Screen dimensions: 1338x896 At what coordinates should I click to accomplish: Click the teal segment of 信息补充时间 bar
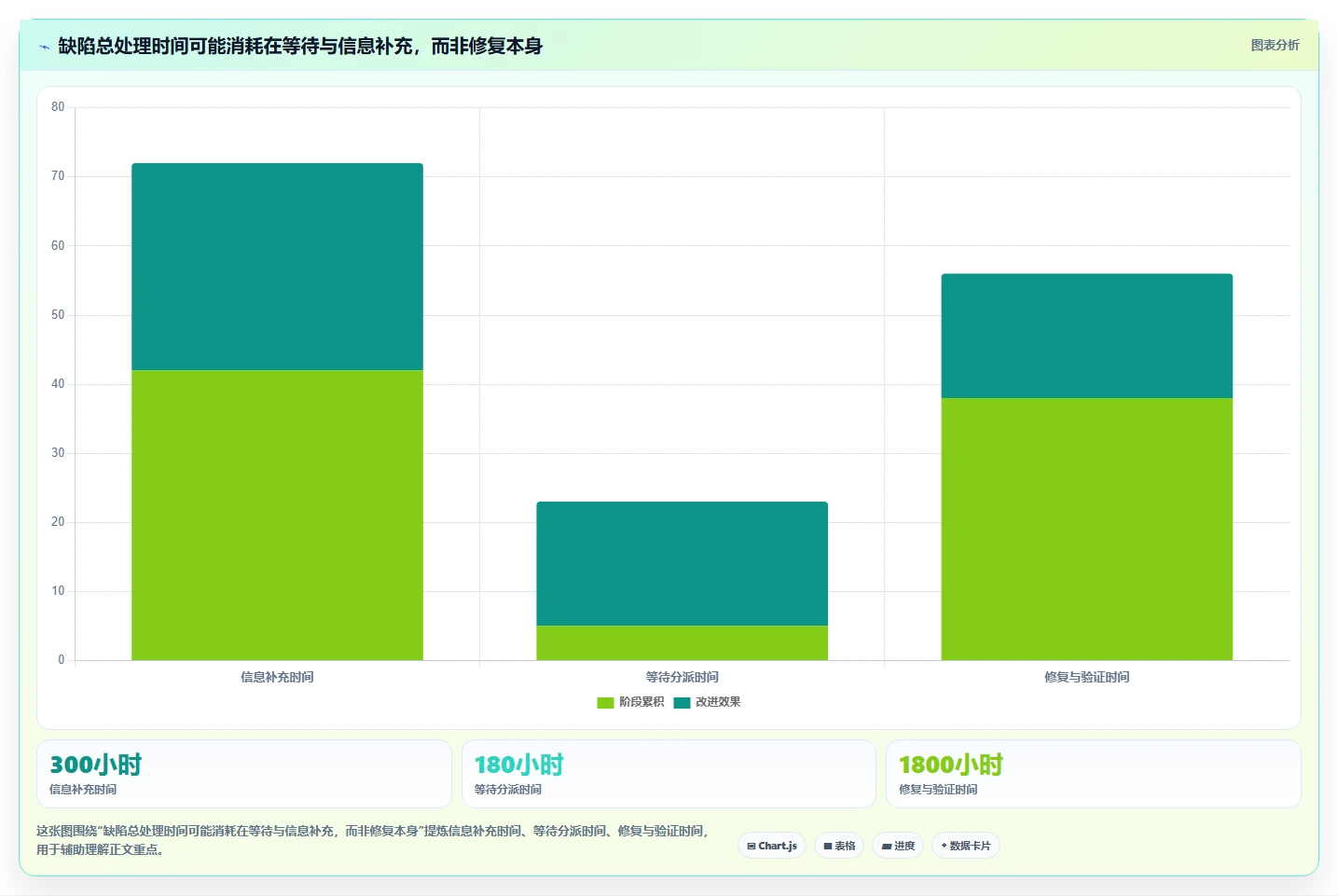click(x=277, y=267)
